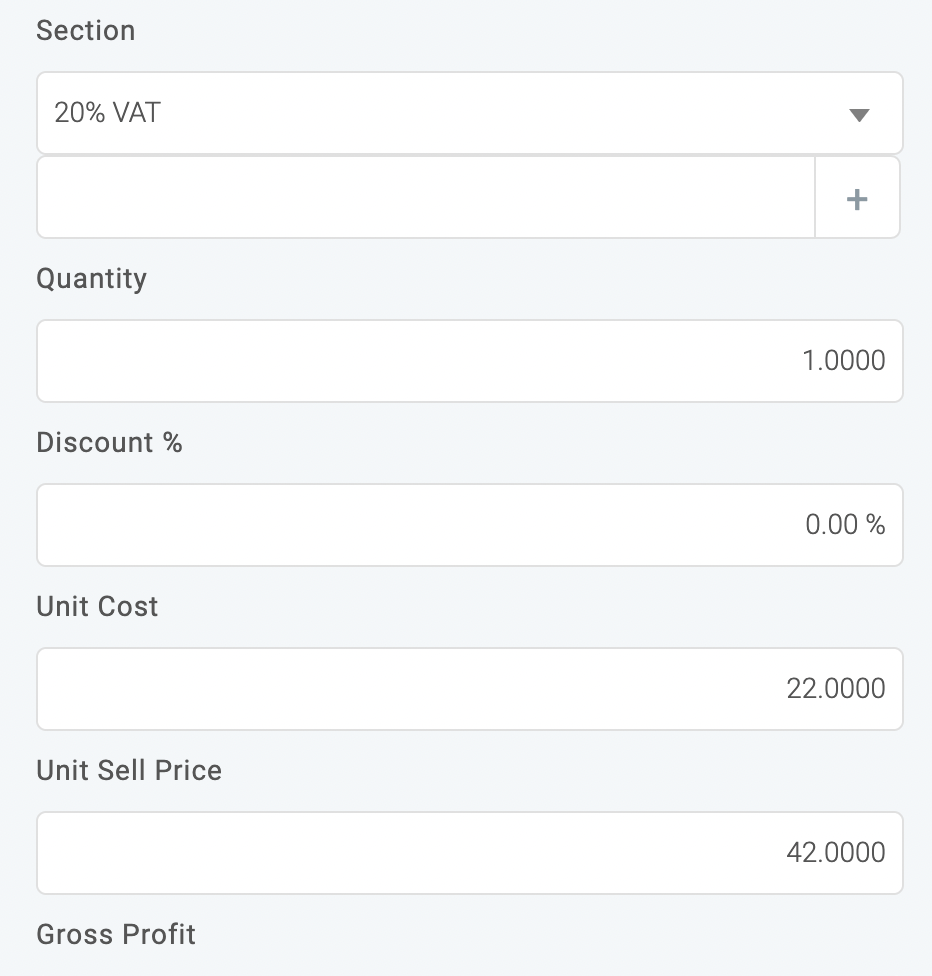Click the 20% VAT selected text
The width and height of the screenshot is (932, 976).
point(107,113)
